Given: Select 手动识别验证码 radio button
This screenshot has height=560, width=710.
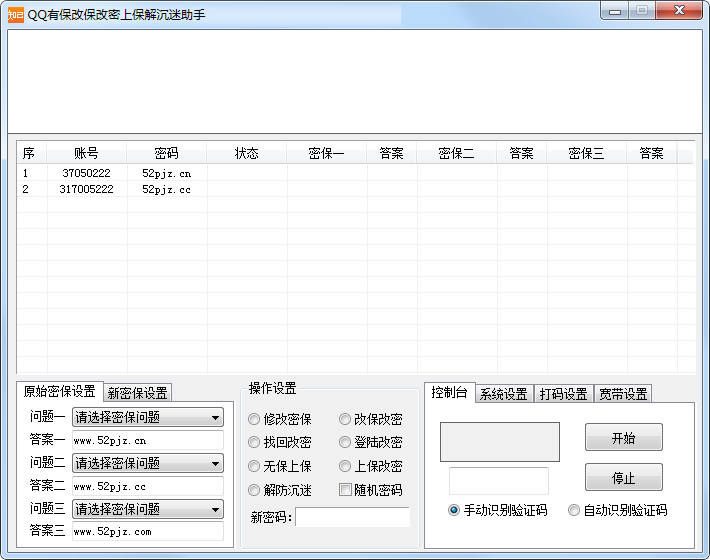Looking at the screenshot, I should tap(454, 510).
